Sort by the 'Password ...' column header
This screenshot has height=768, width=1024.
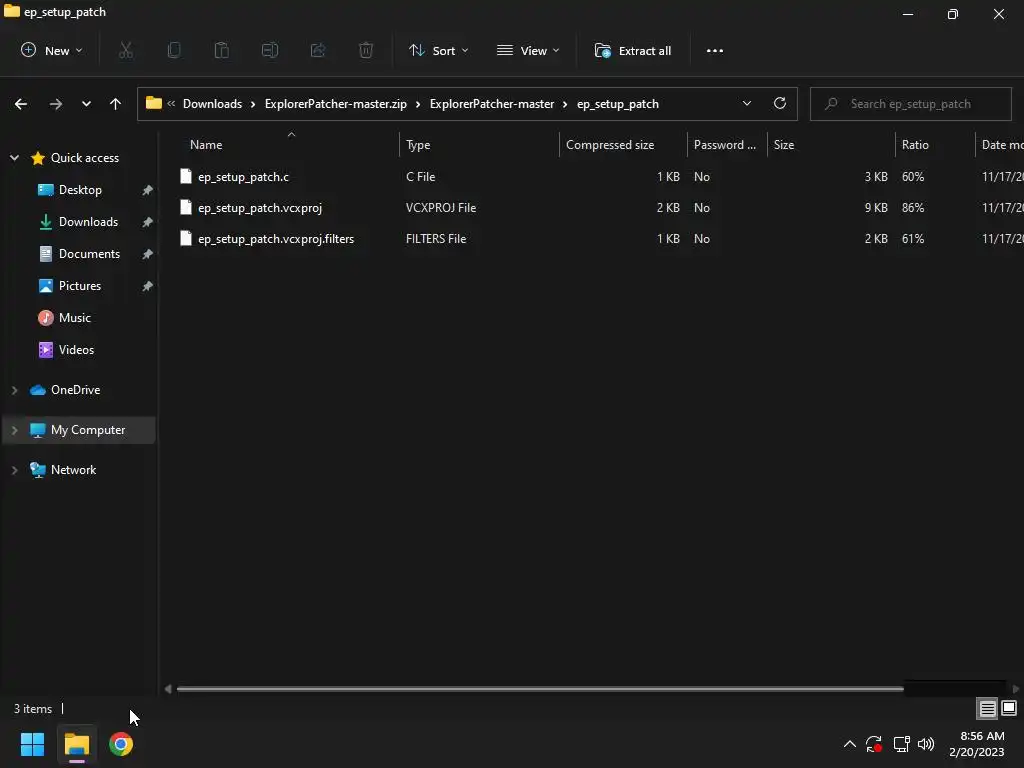[x=727, y=145]
